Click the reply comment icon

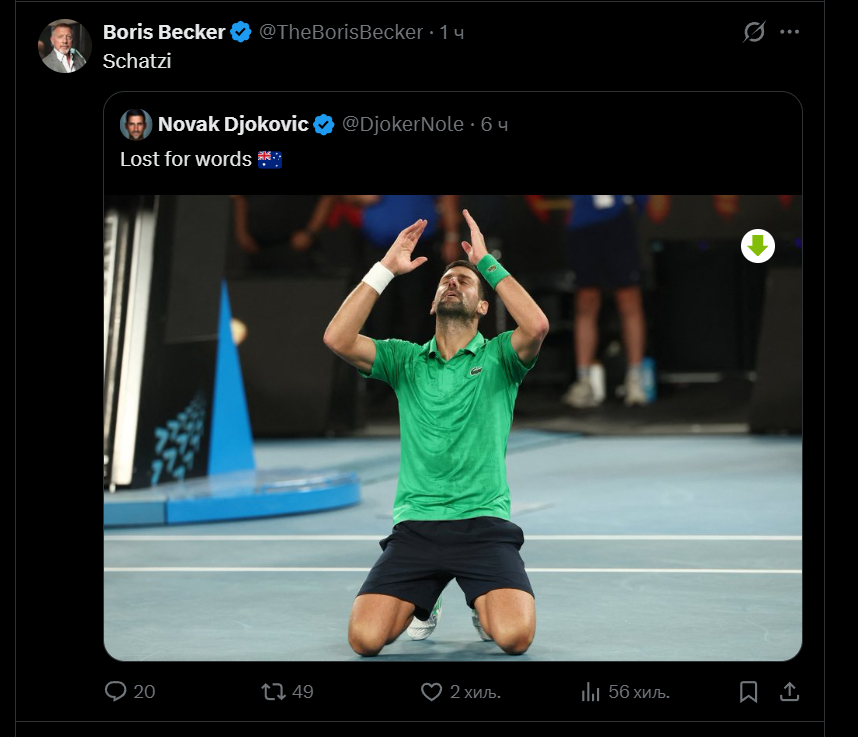pyautogui.click(x=115, y=691)
